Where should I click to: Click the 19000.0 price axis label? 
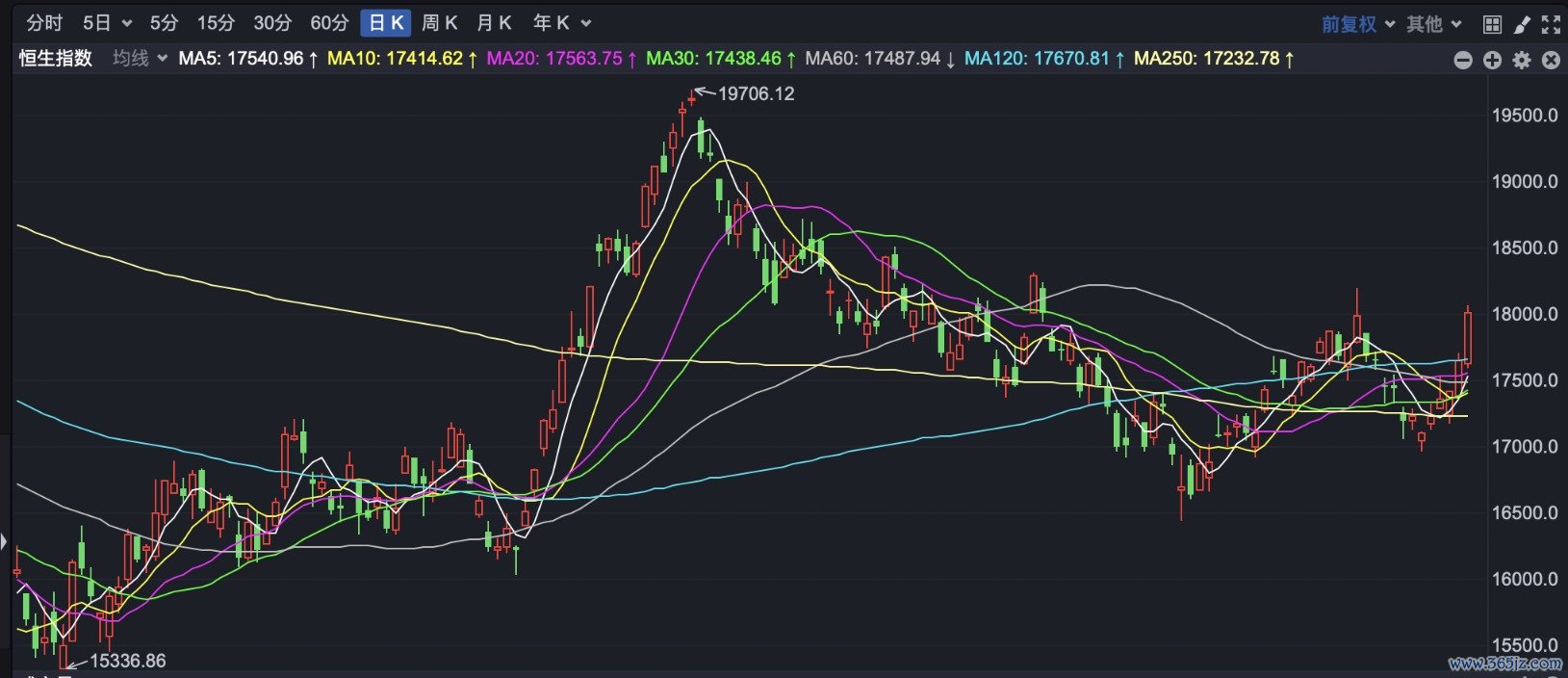pyautogui.click(x=1525, y=182)
